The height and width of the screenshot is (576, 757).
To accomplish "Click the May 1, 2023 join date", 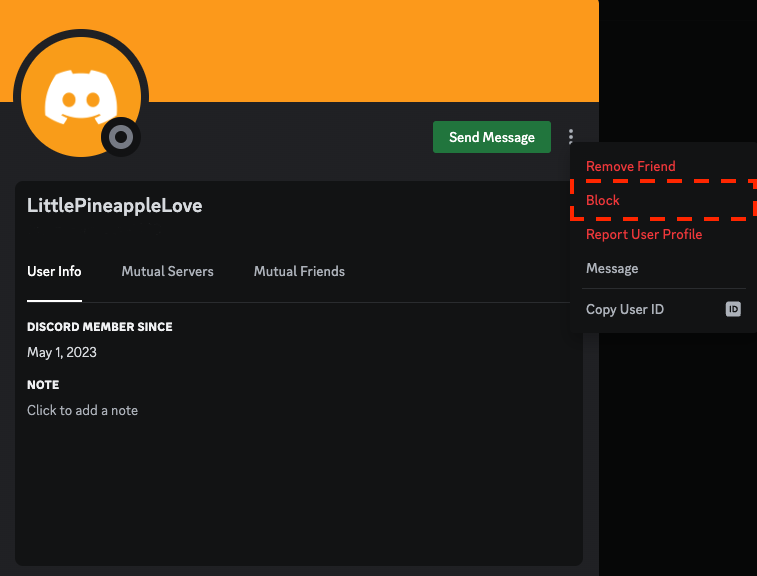I will point(62,352).
